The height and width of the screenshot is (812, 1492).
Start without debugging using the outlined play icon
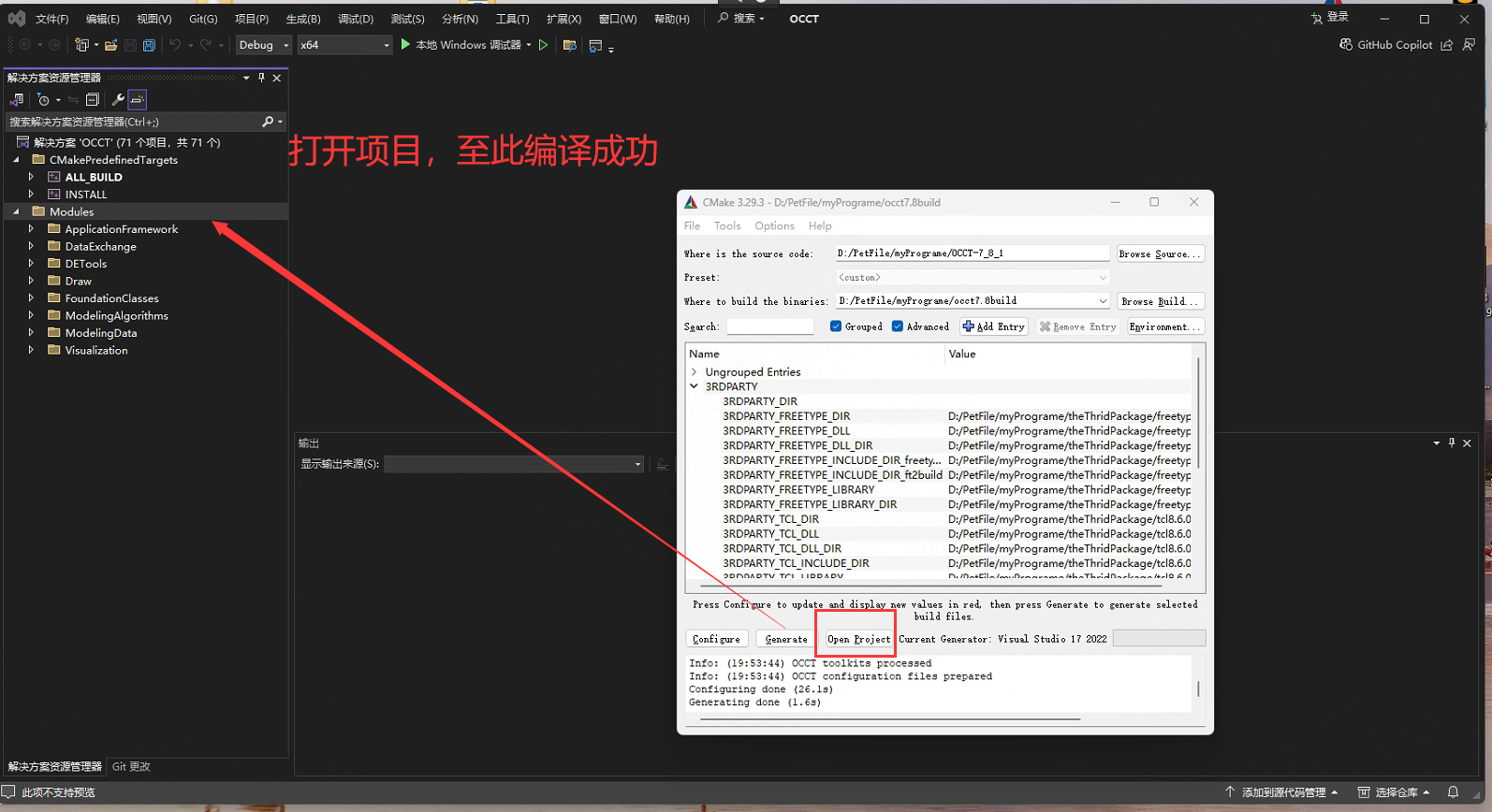(543, 45)
